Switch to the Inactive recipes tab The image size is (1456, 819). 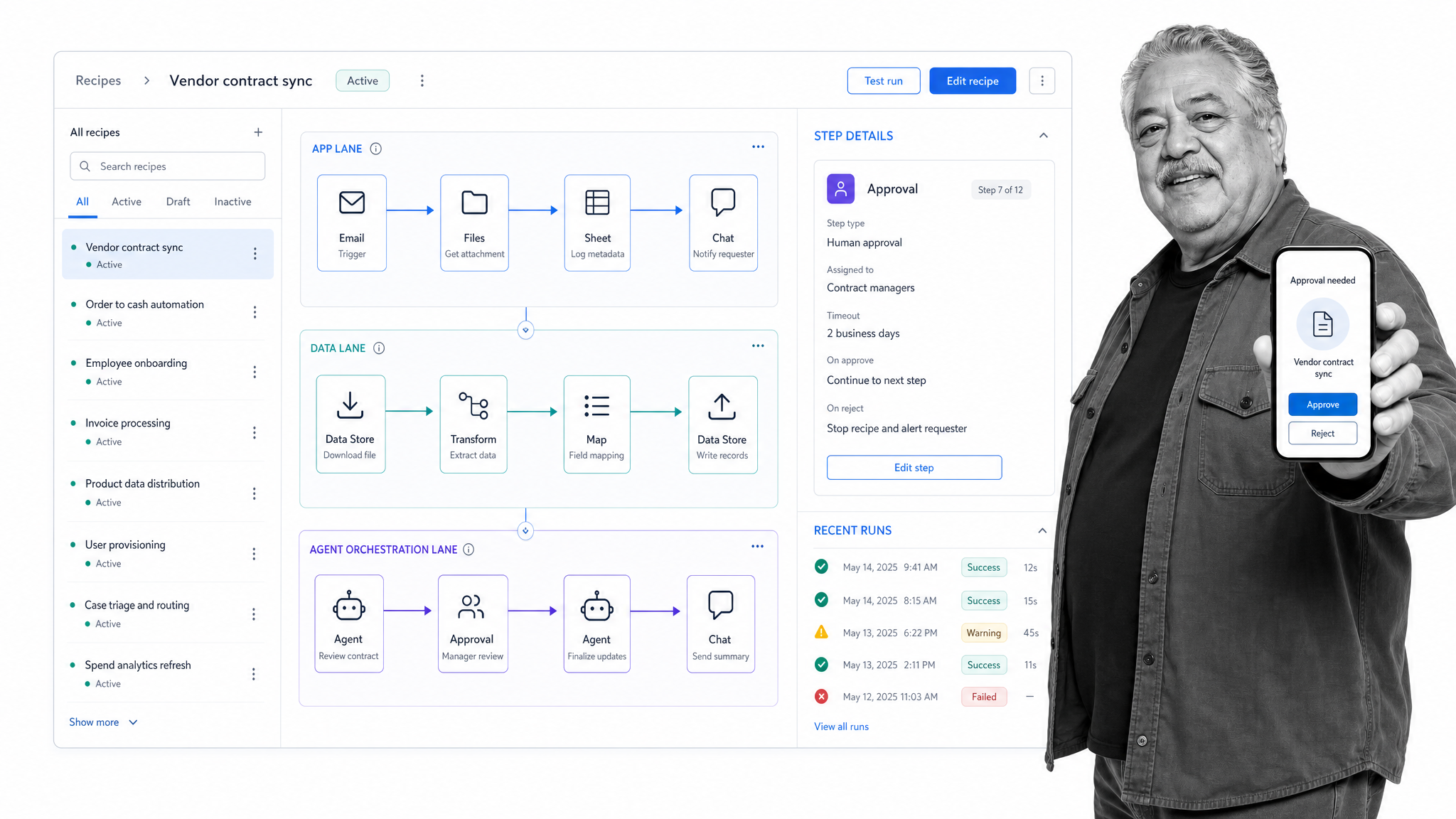tap(232, 202)
